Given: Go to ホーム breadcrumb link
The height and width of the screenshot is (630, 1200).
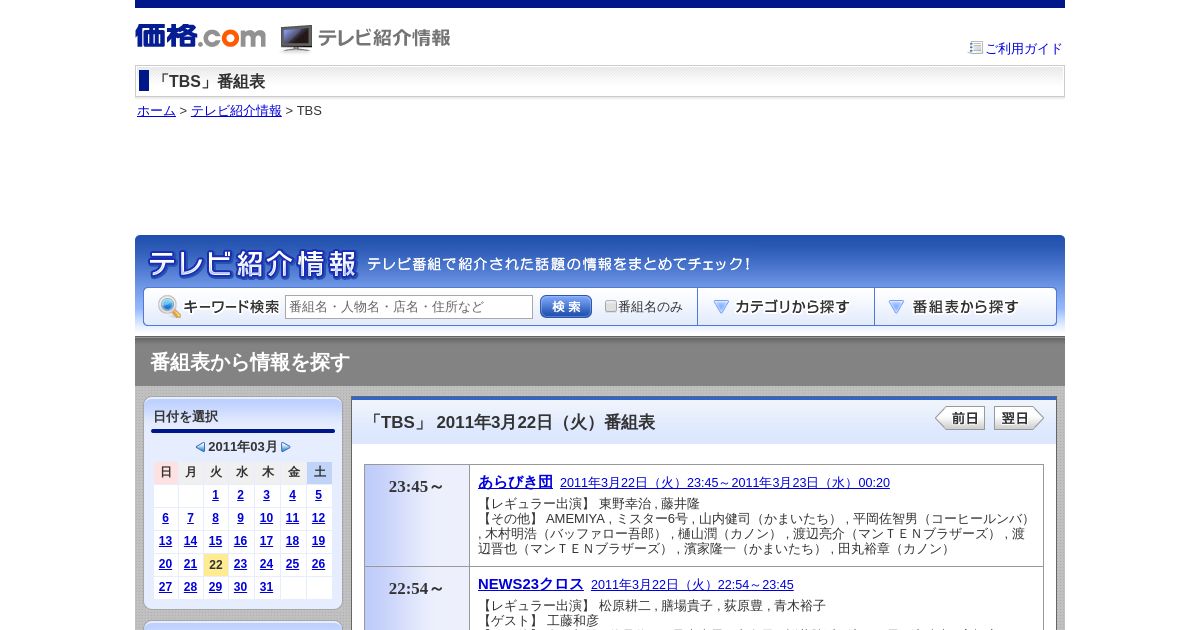Looking at the screenshot, I should click(x=156, y=111).
